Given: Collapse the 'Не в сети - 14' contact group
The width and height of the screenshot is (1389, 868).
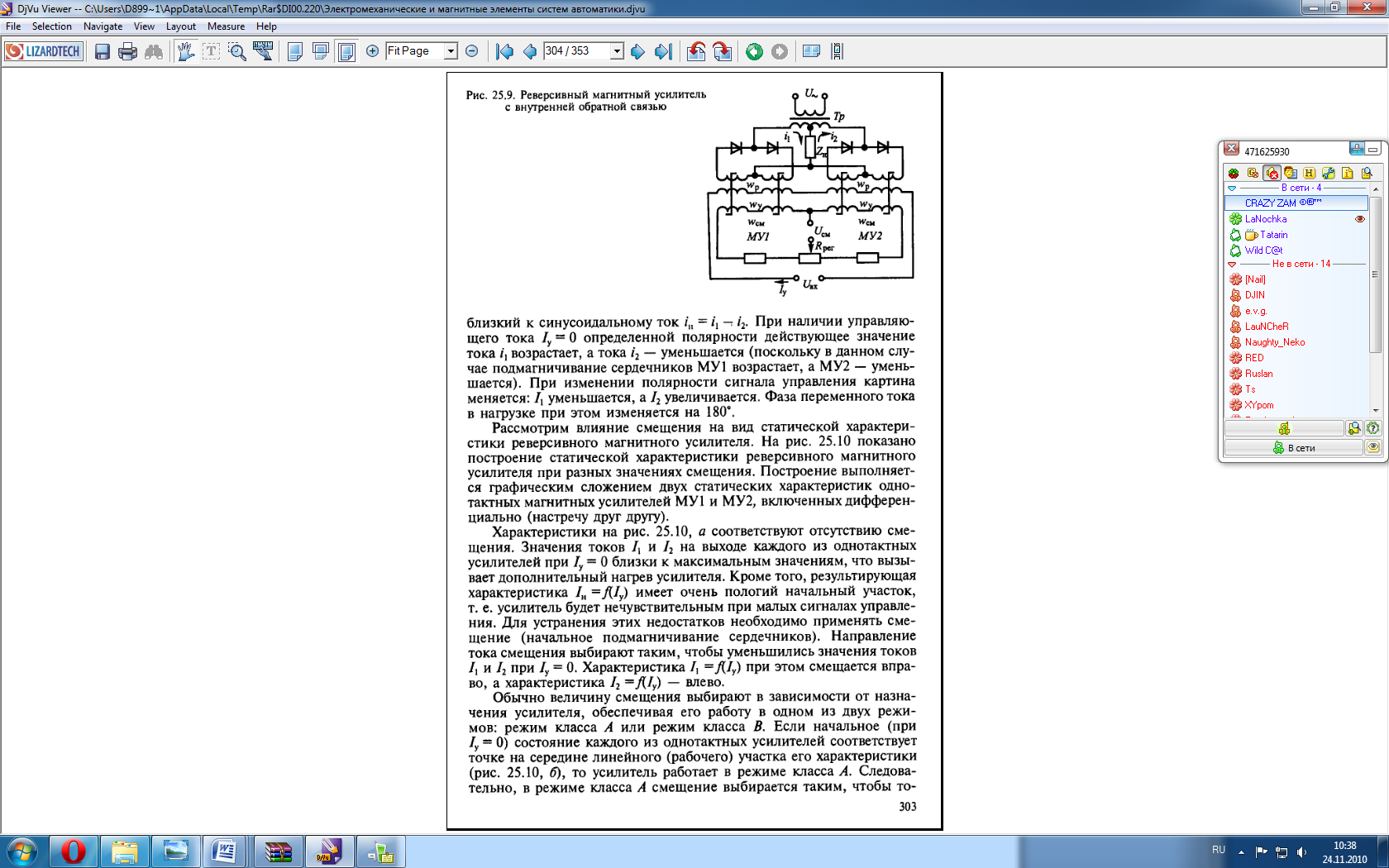Looking at the screenshot, I should point(1232,265).
